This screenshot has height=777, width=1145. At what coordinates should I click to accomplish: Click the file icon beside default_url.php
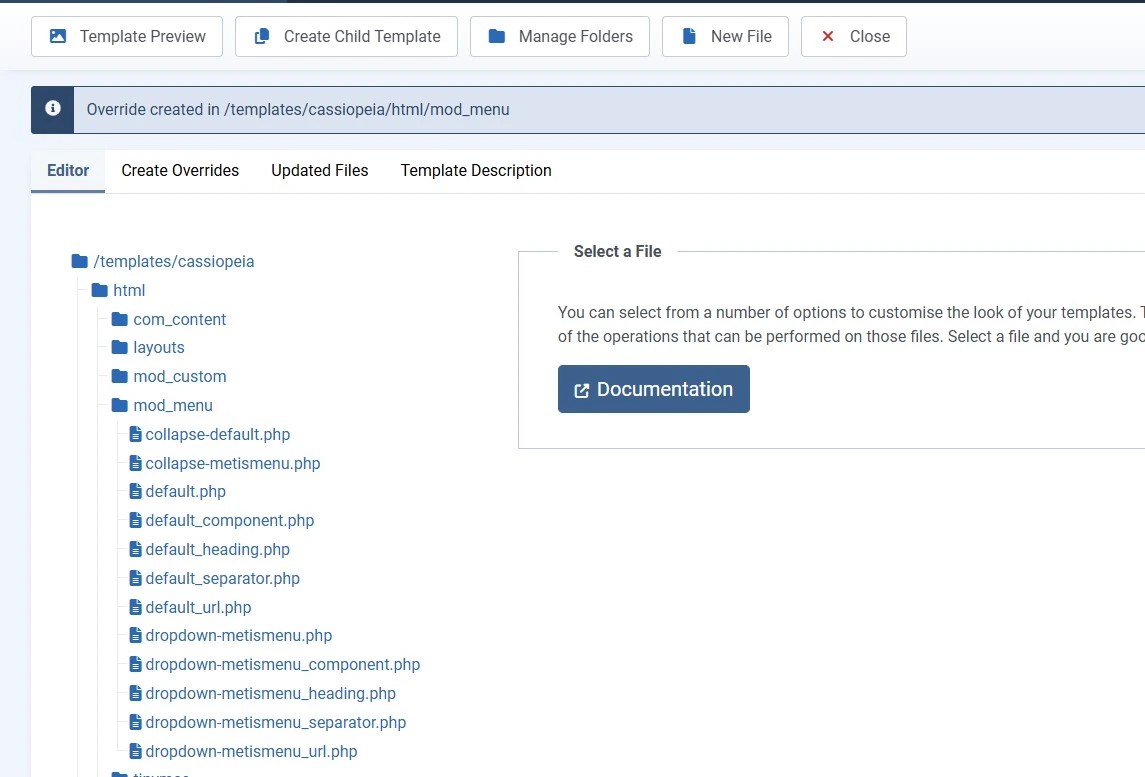135,606
